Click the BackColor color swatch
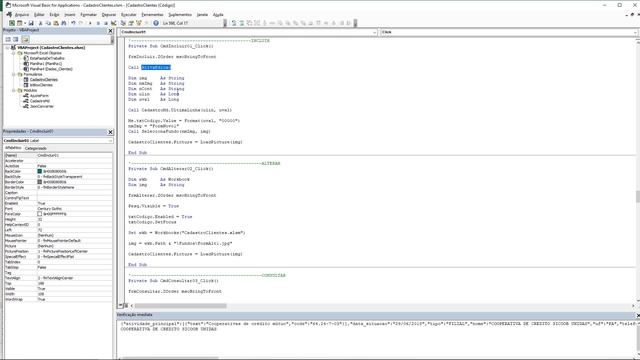 coord(40,171)
